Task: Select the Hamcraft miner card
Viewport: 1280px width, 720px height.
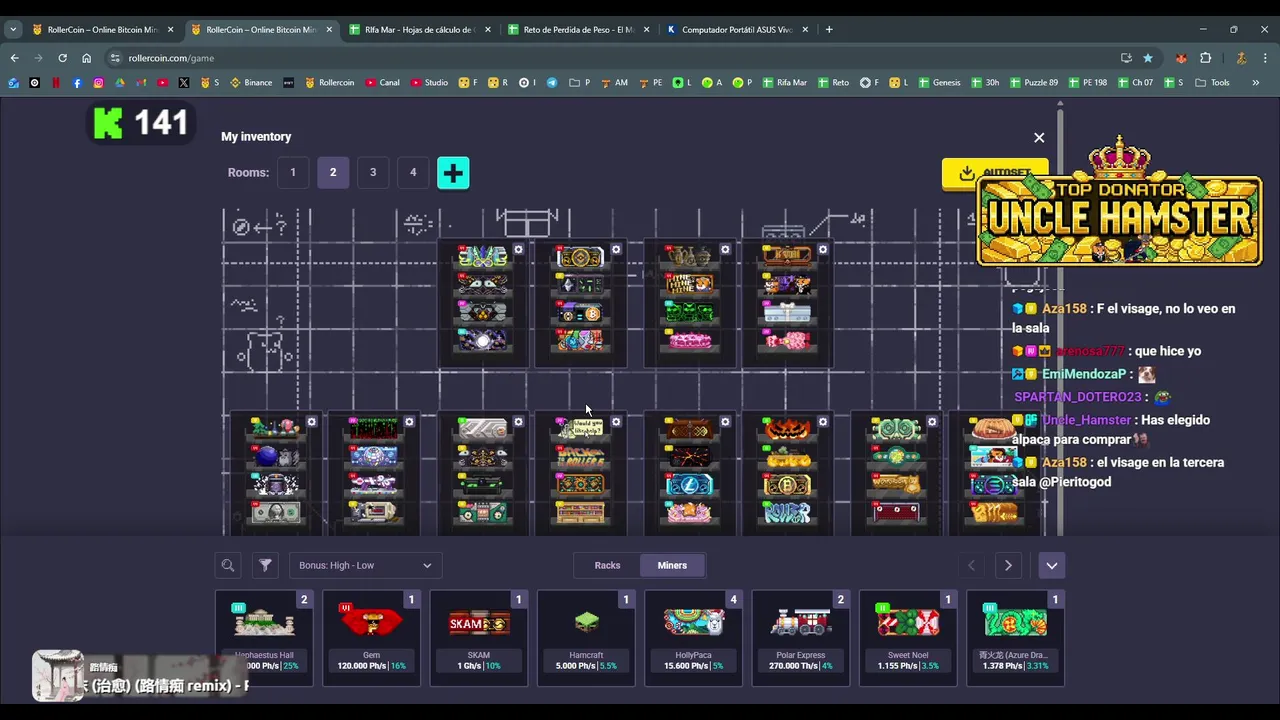Action: 586,638
